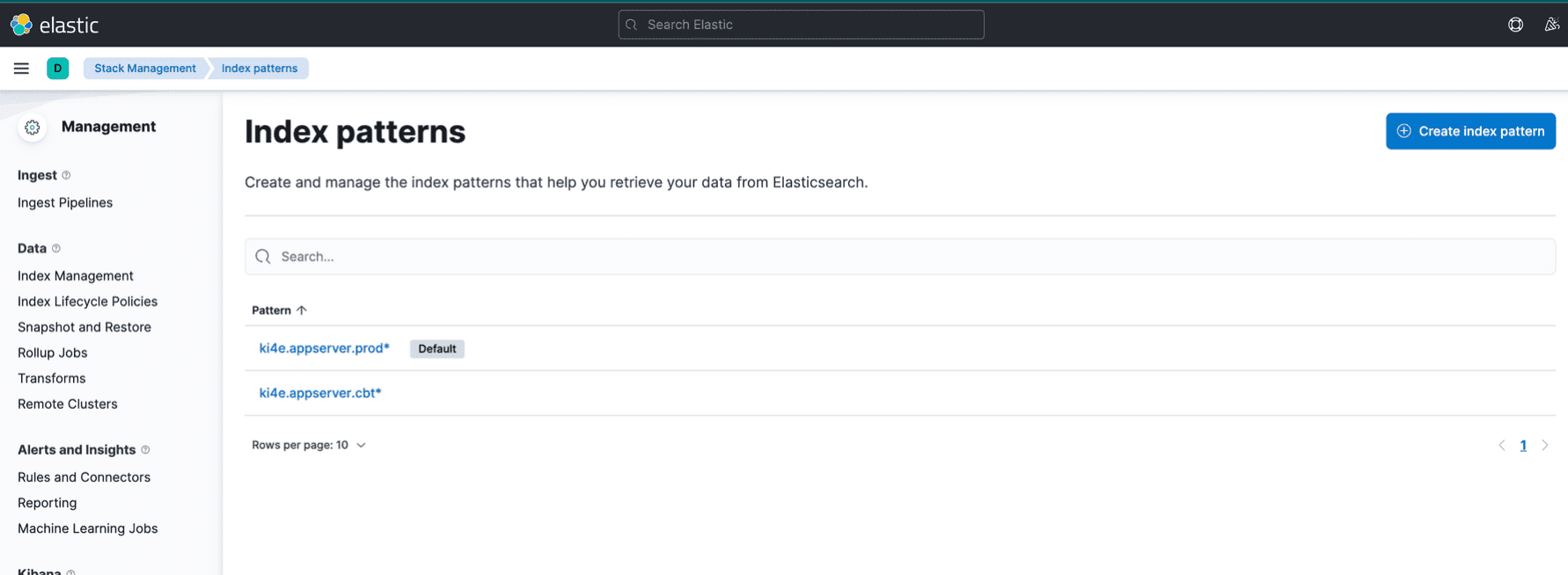1568x575 pixels.
Task: Click the Management gear icon
Action: [33, 127]
